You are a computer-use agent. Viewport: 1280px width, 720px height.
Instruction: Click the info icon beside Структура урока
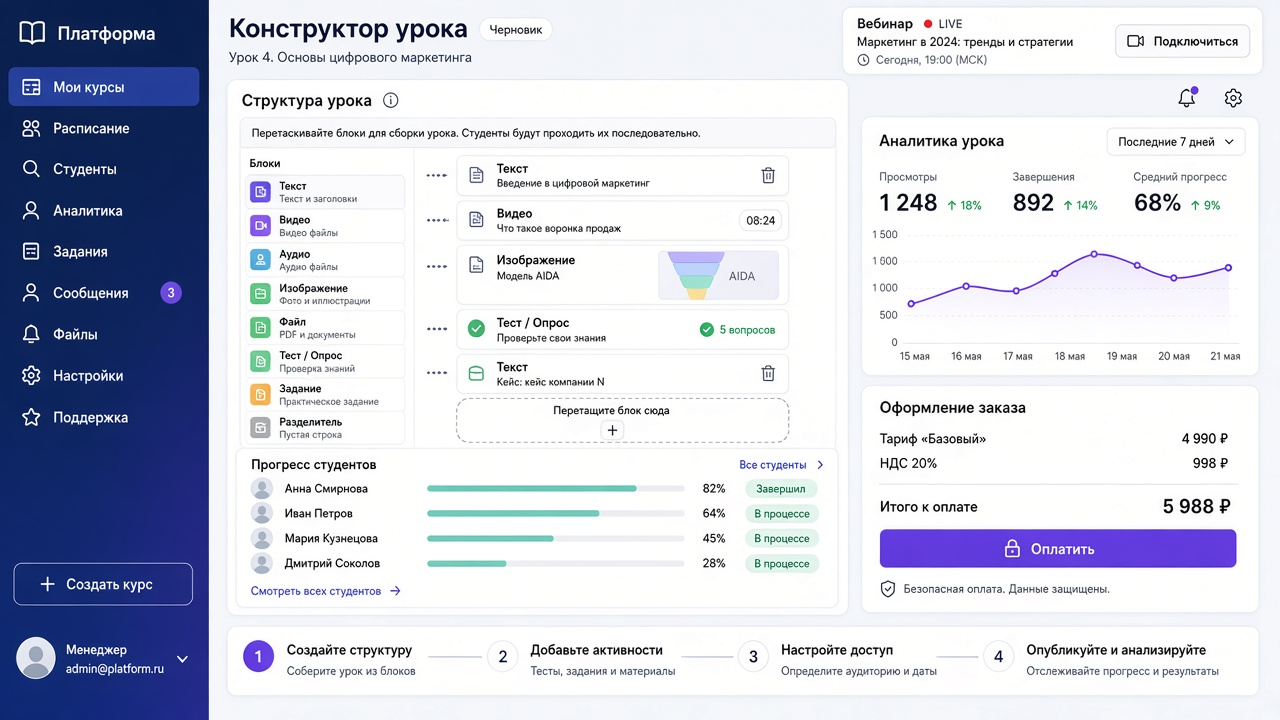(391, 100)
